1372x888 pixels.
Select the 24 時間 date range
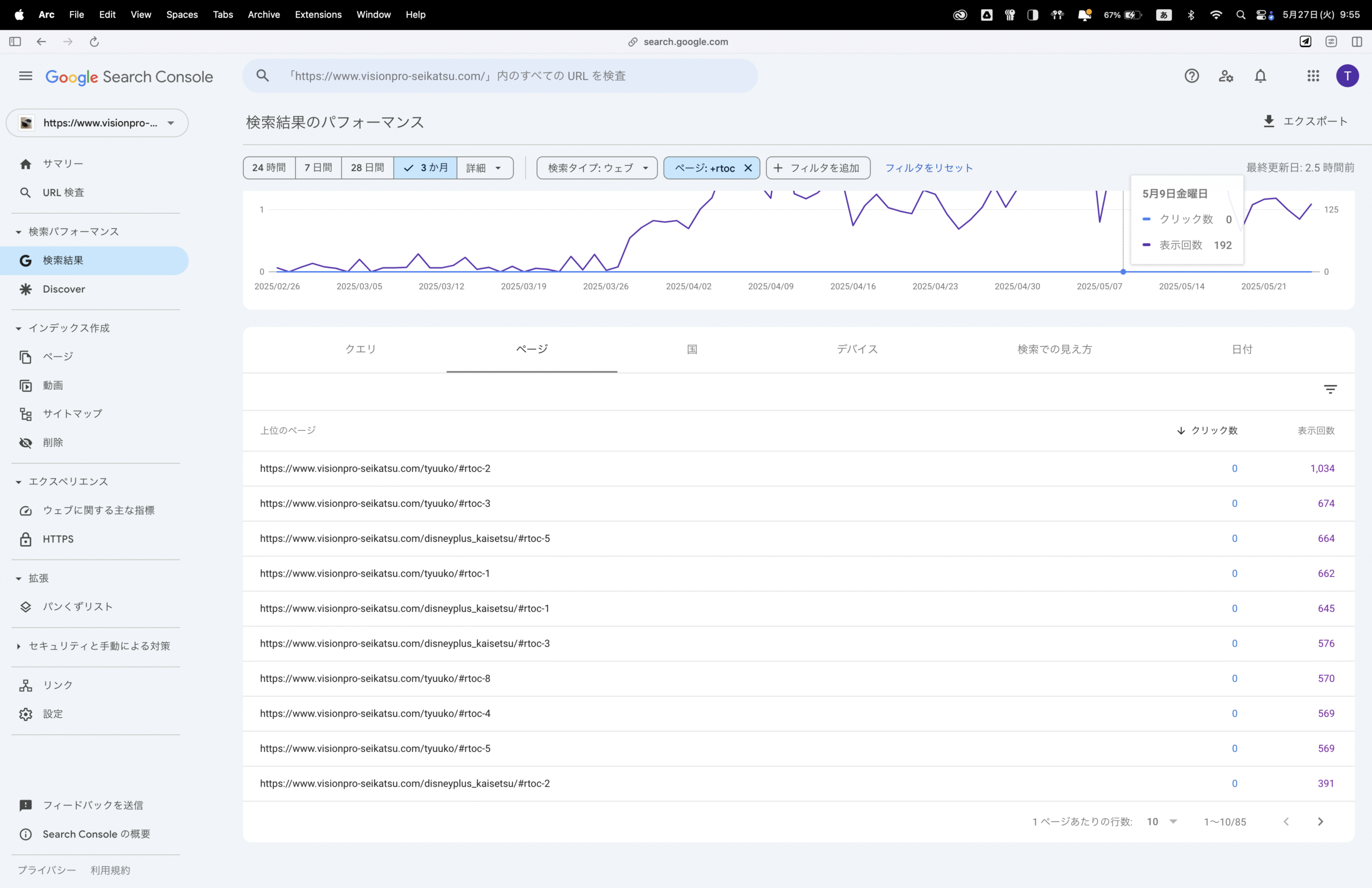pos(269,168)
